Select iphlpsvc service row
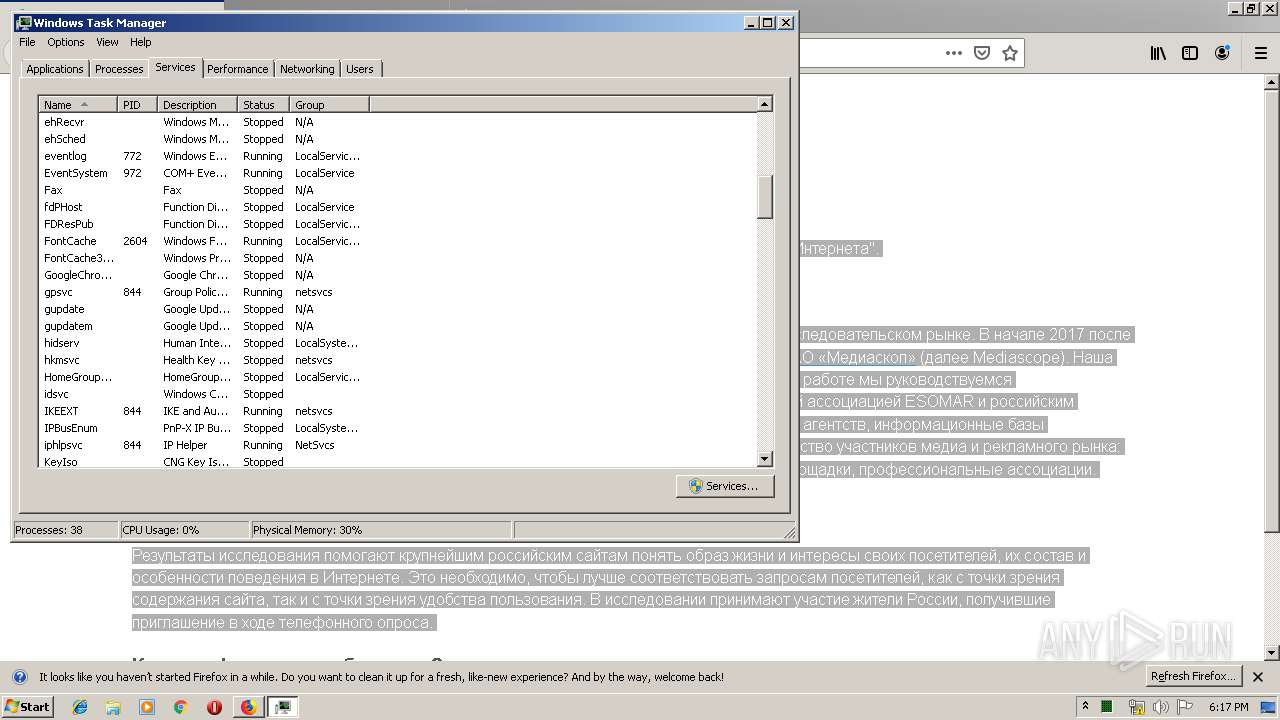1280x720 pixels. point(398,445)
